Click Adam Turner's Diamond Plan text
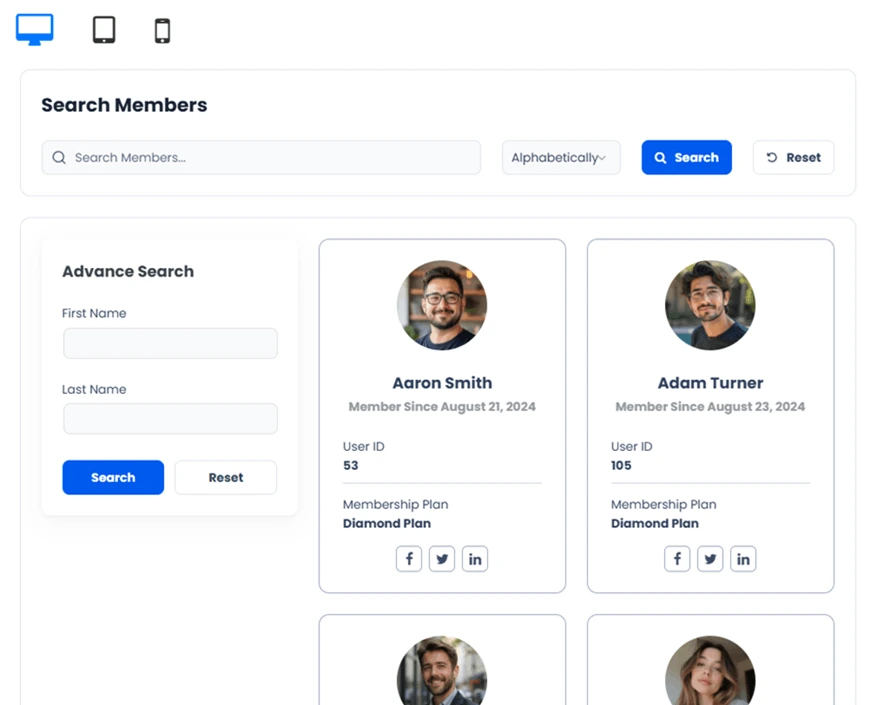This screenshot has height=705, width=877. point(654,524)
